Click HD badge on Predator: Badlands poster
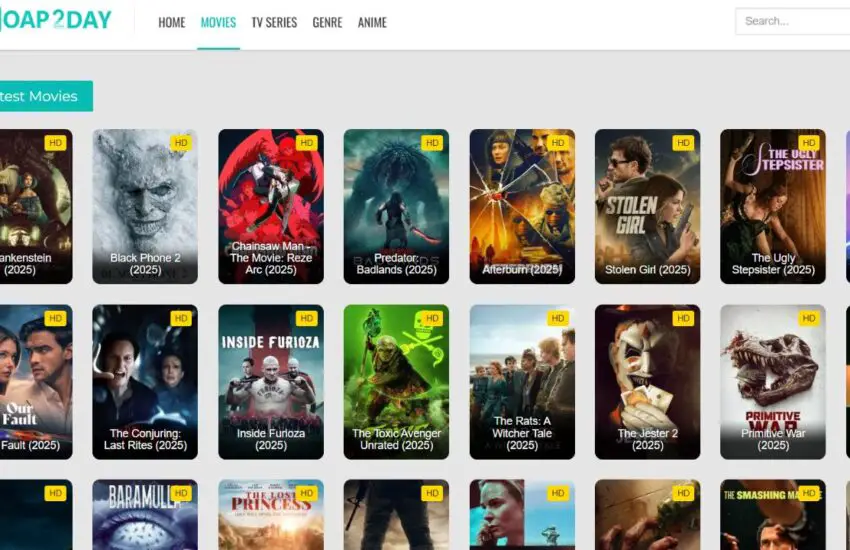 tap(432, 143)
